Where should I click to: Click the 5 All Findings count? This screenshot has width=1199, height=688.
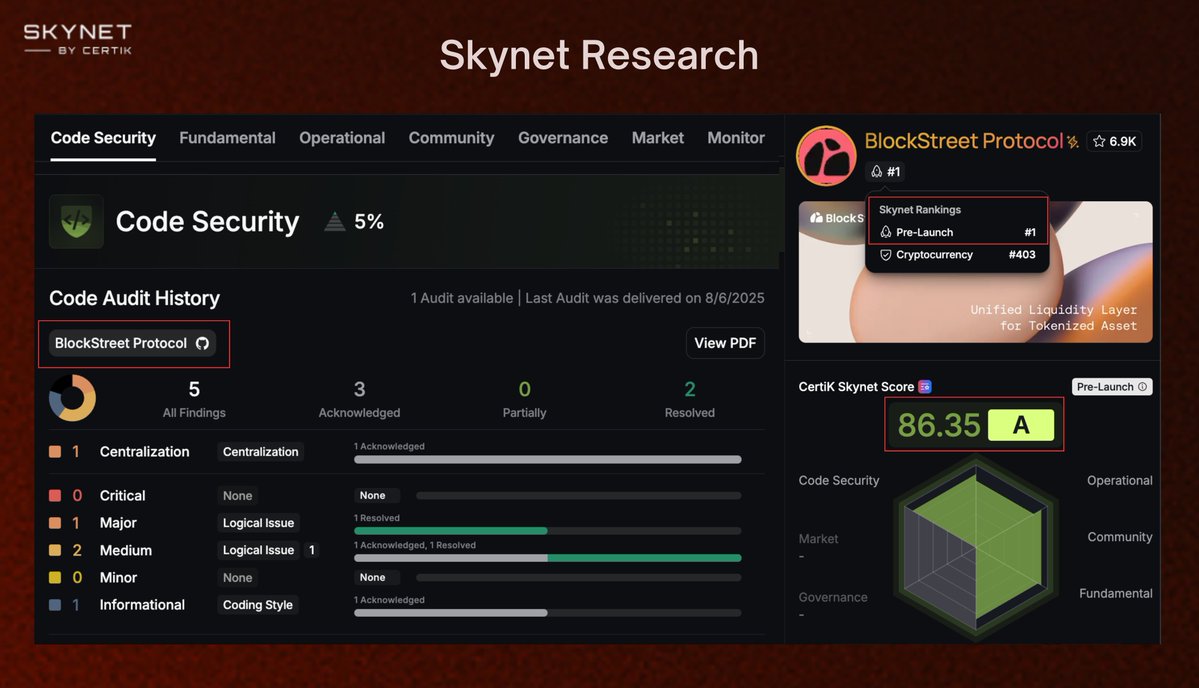point(194,390)
